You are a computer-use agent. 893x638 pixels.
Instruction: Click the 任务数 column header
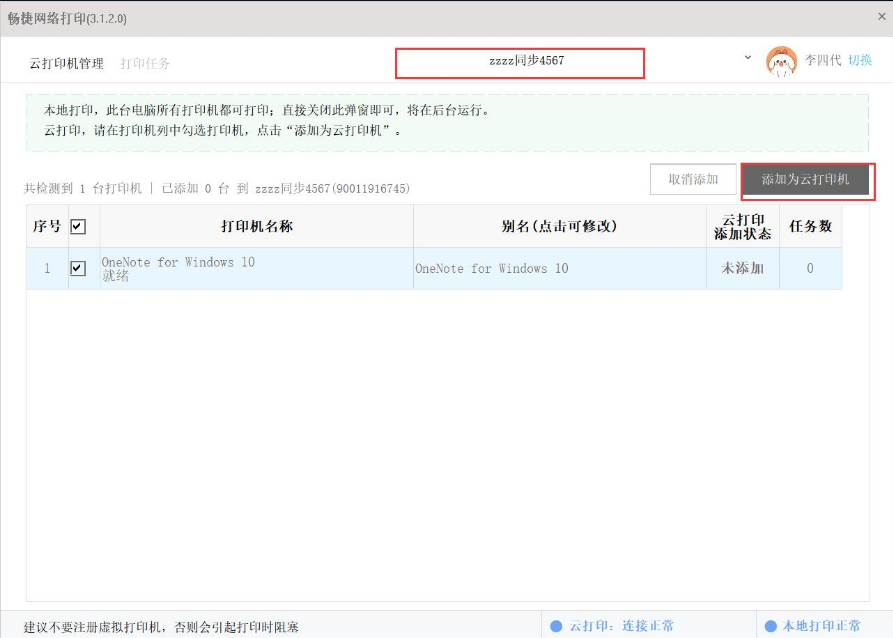point(810,227)
